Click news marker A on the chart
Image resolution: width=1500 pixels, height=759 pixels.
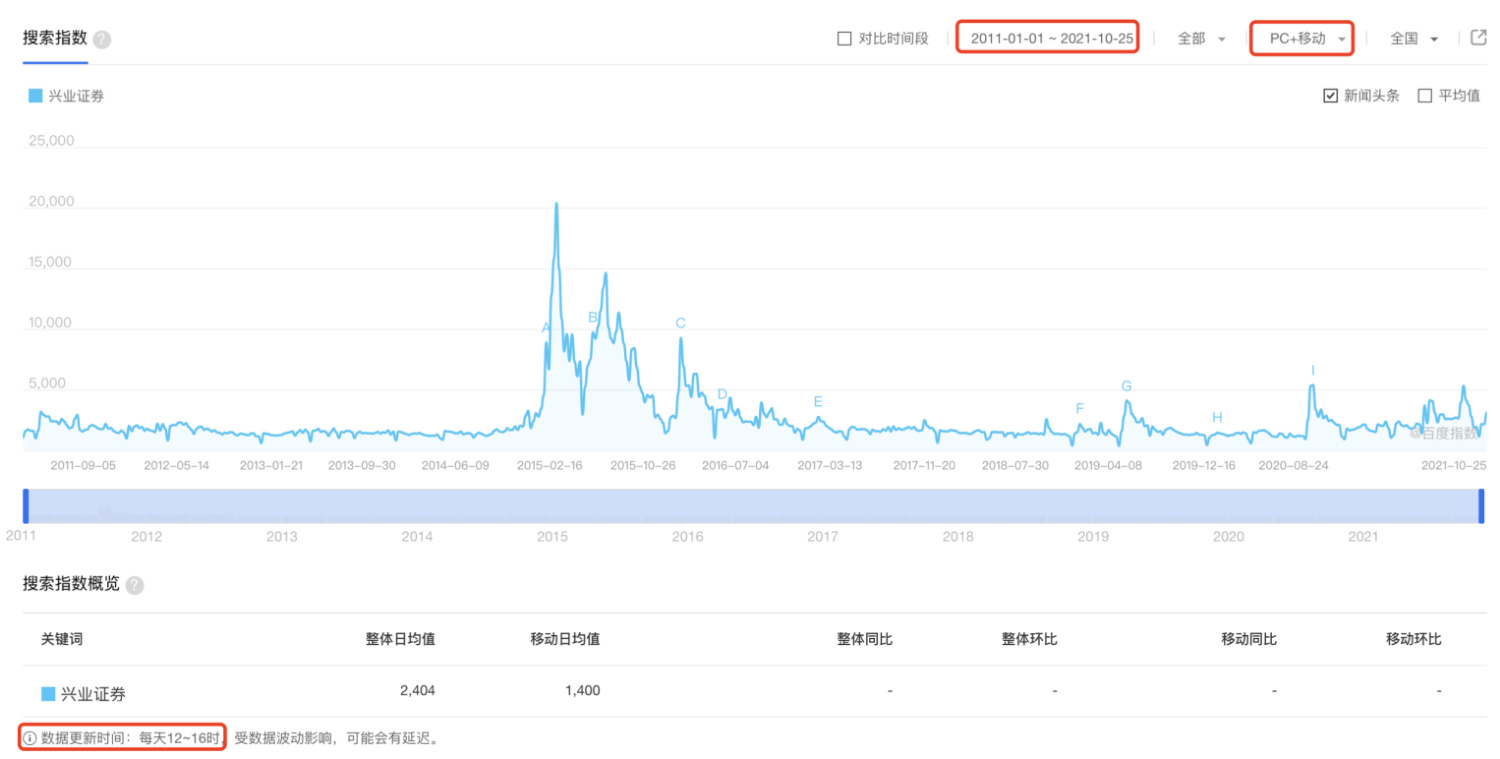546,328
